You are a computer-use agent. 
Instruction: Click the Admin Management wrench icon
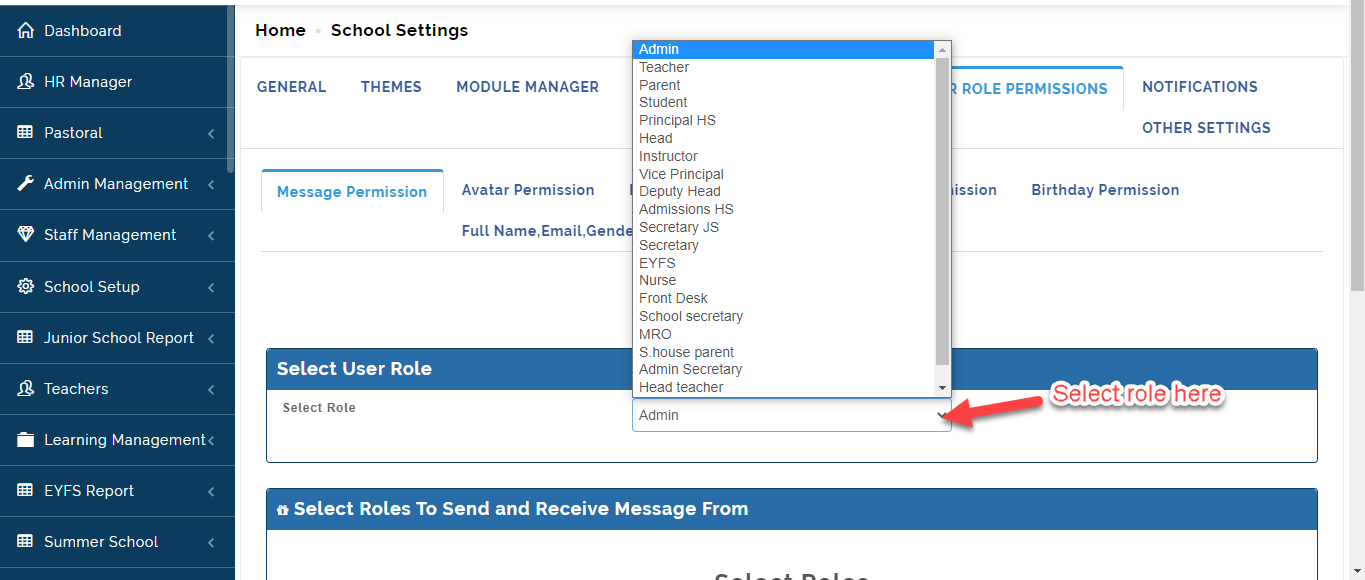coord(25,184)
